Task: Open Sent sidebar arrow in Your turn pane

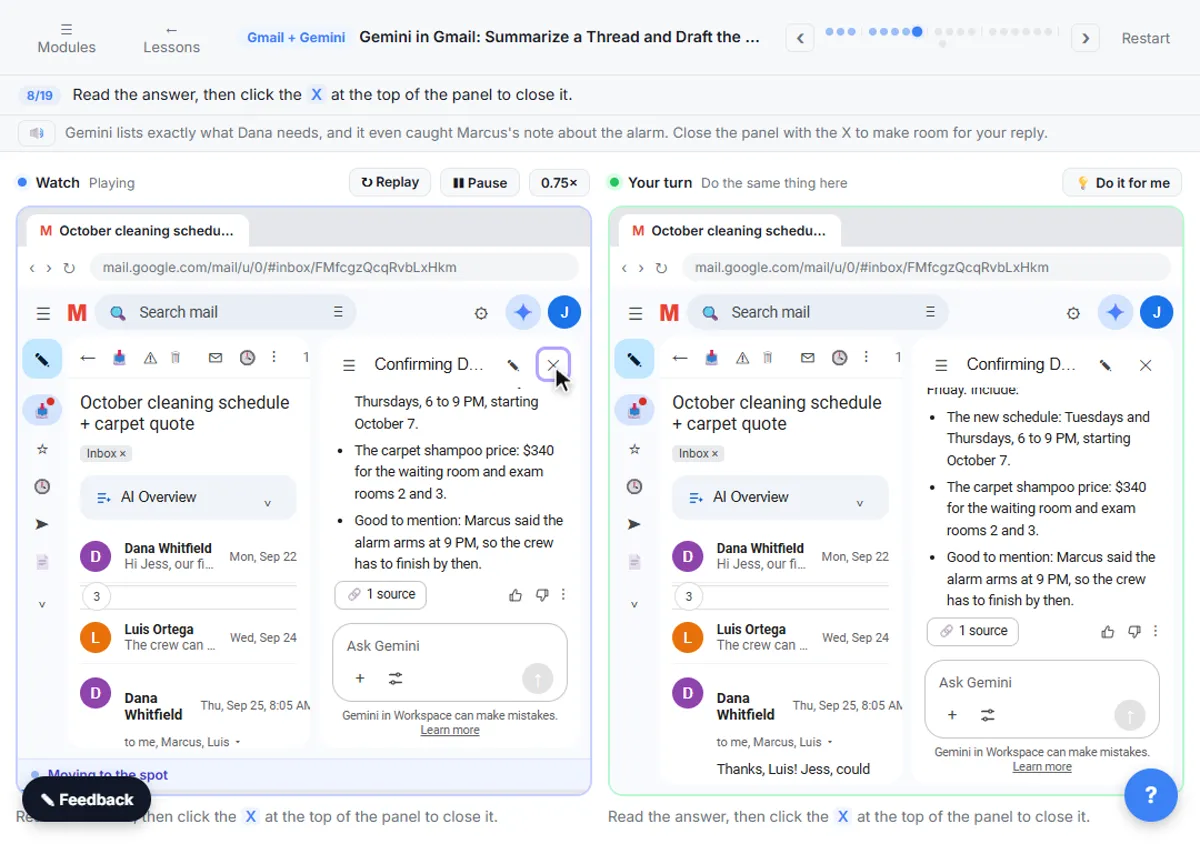Action: click(x=634, y=524)
